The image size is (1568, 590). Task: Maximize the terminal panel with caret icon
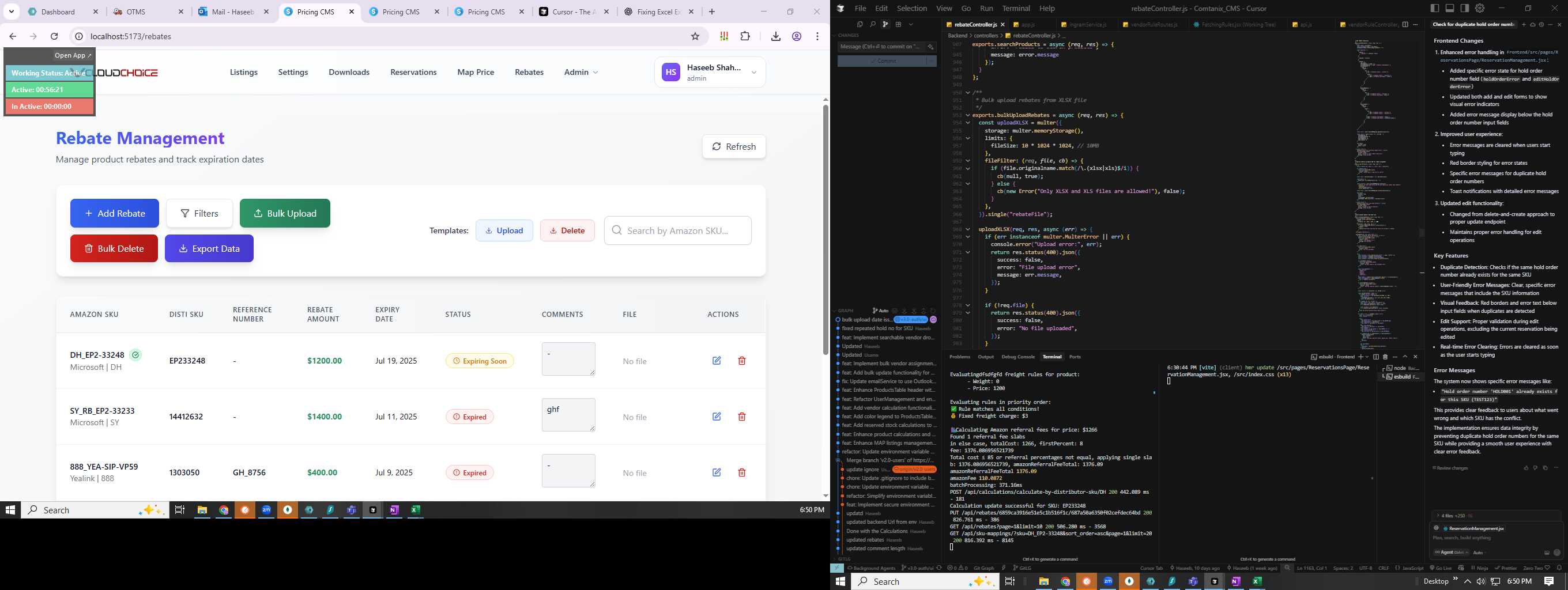(1405, 357)
